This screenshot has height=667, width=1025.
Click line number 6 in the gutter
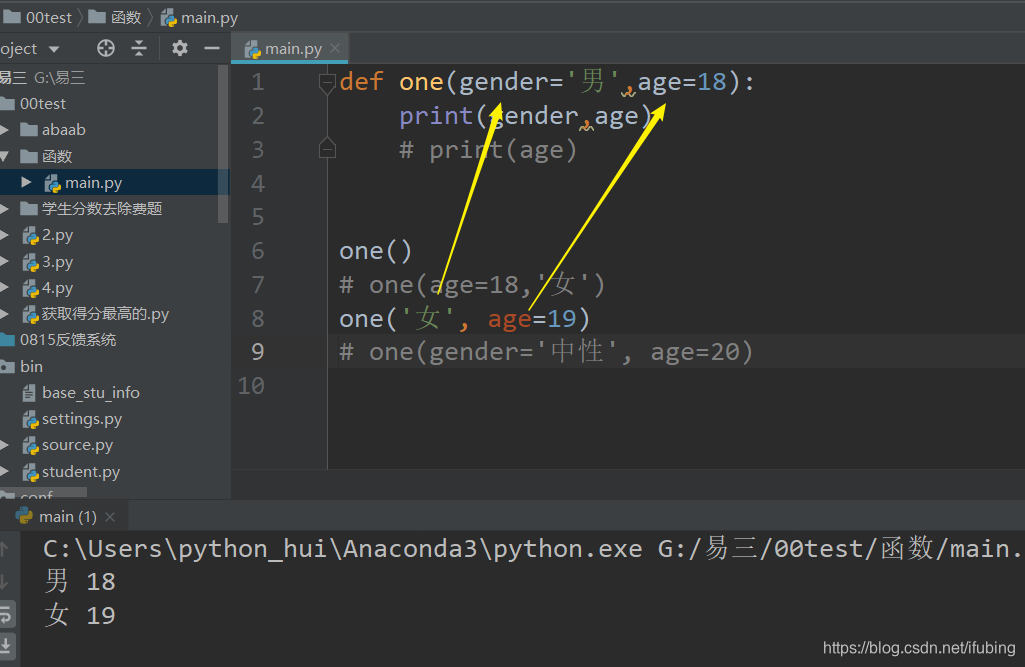tap(258, 251)
